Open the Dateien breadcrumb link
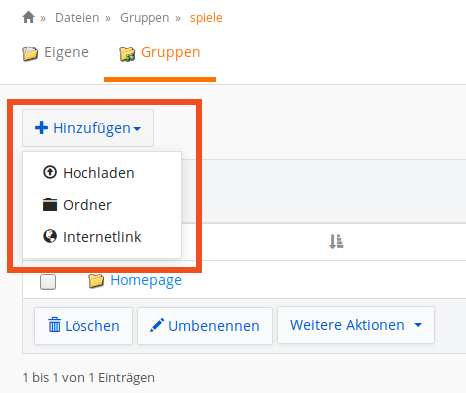The height and width of the screenshot is (393, 466). [77, 18]
